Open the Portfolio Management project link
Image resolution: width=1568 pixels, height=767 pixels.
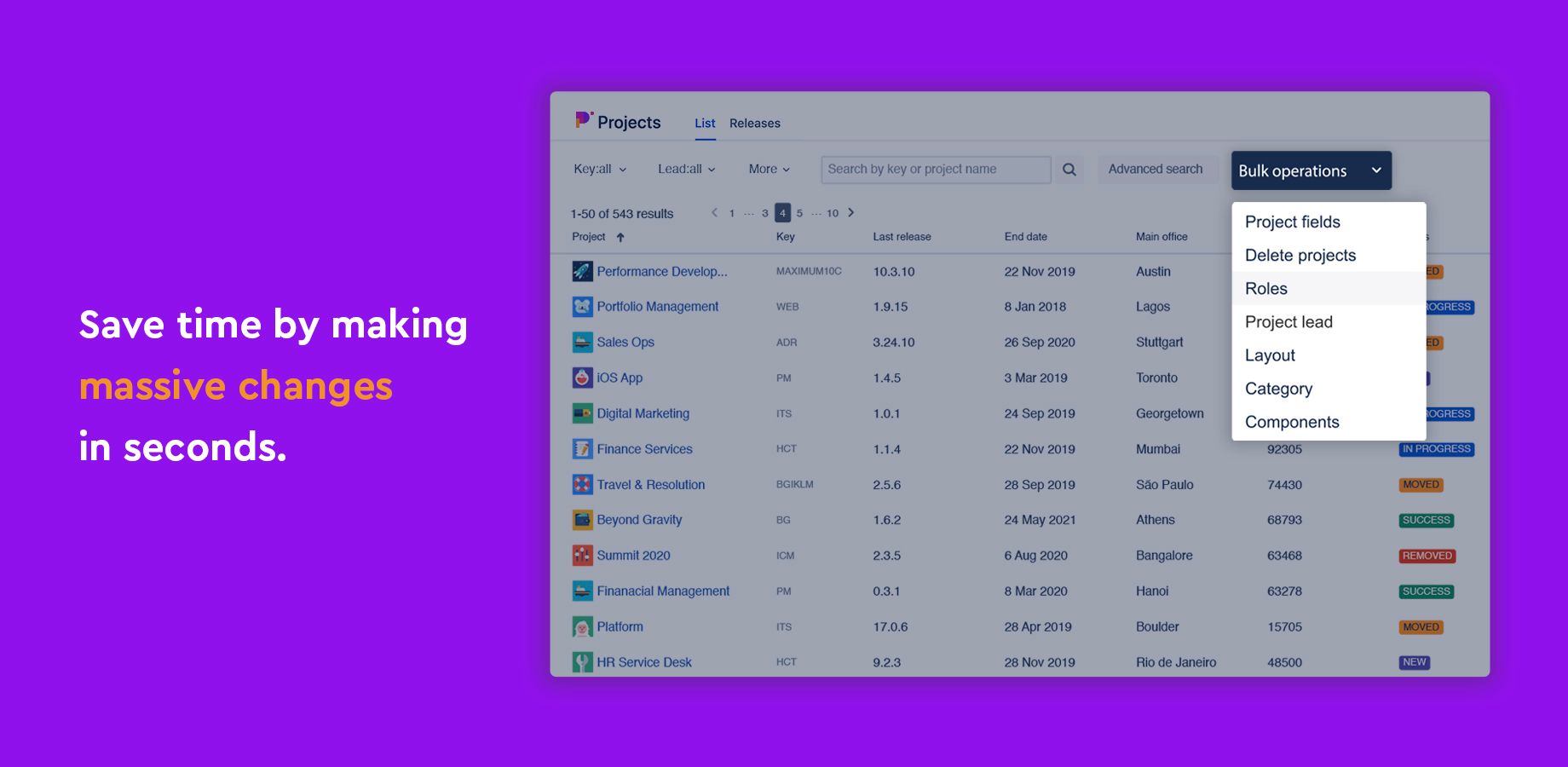658,306
